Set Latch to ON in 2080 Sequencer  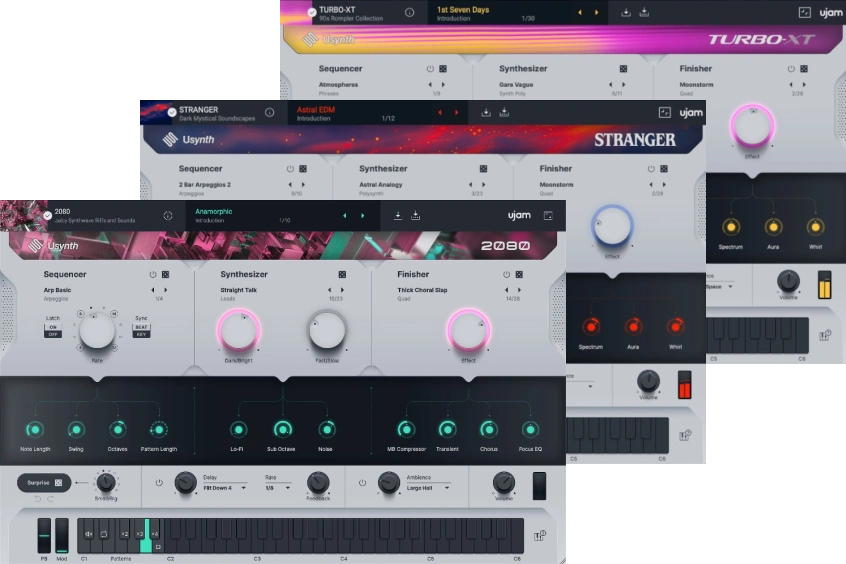point(53,327)
